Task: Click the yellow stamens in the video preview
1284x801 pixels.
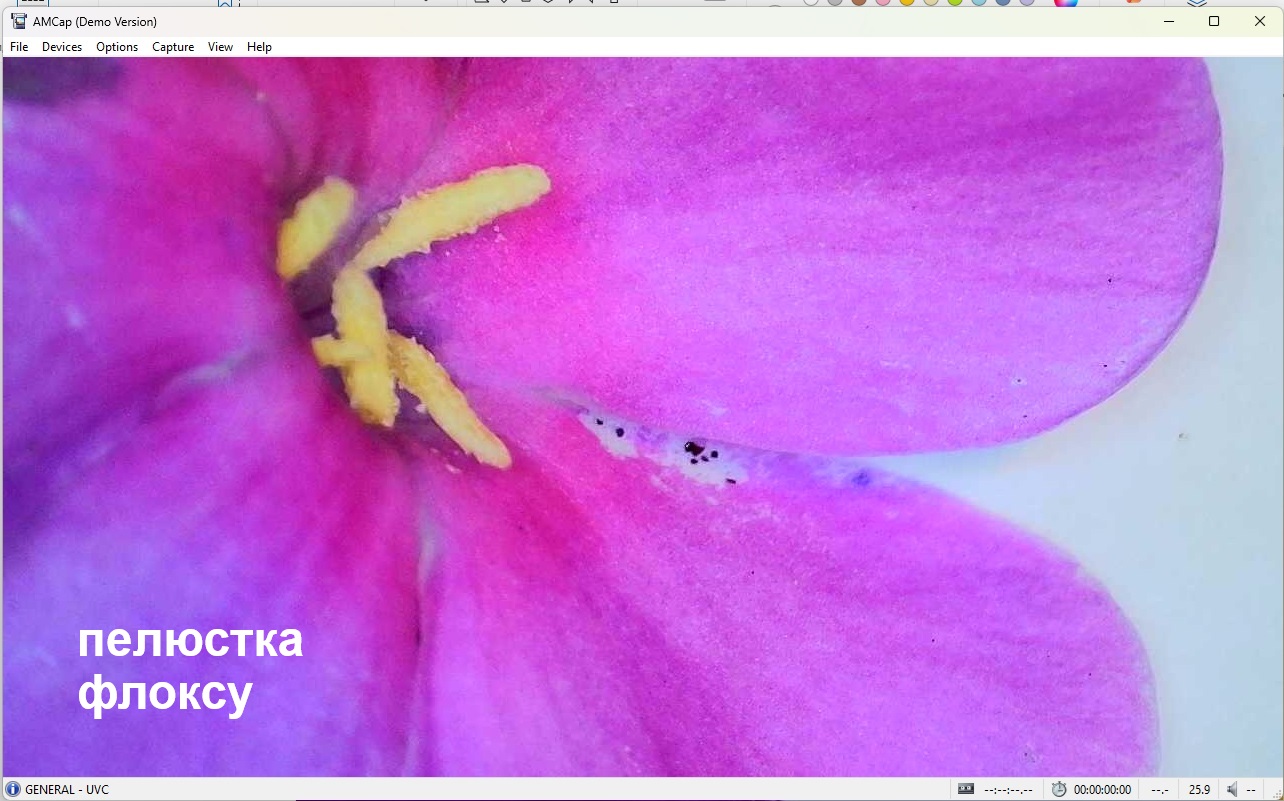Action: [400, 300]
